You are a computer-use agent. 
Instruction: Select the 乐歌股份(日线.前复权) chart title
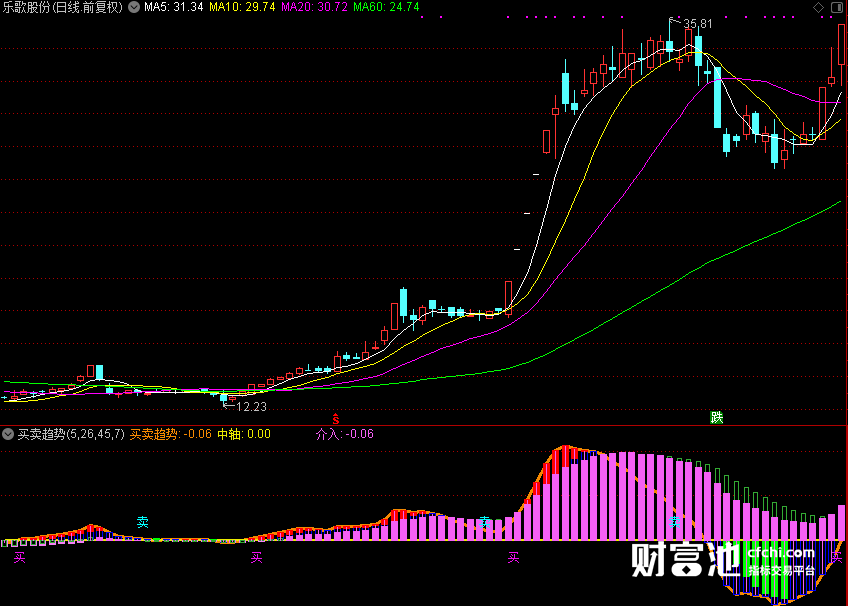pos(62,7)
